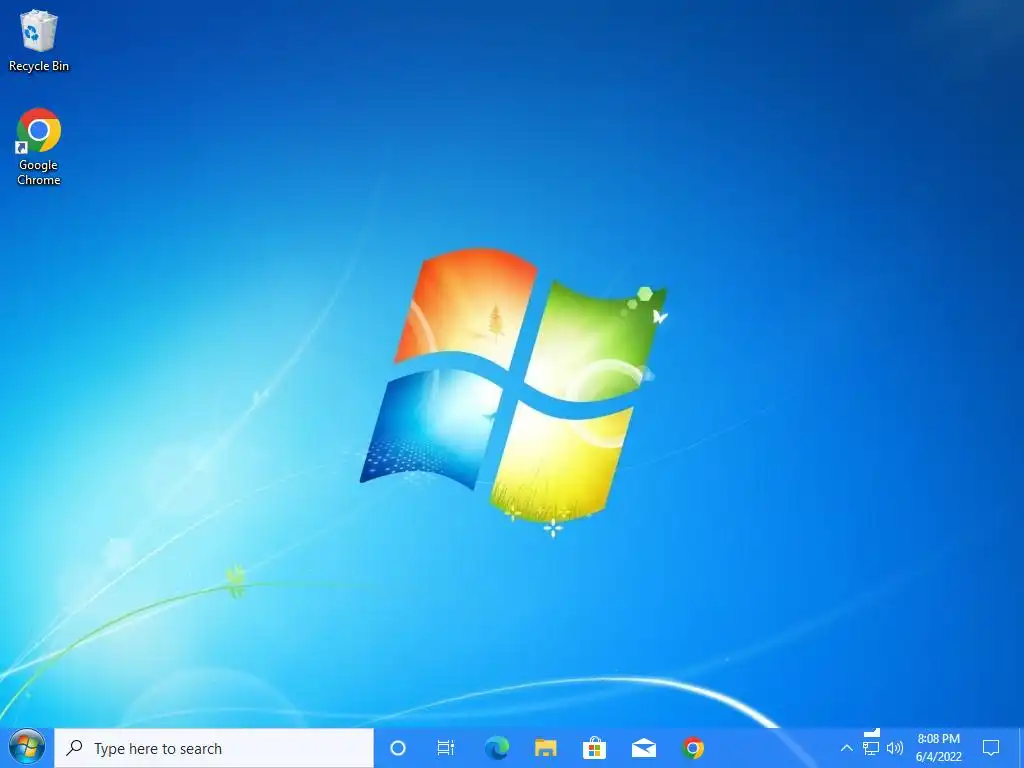Click the Show desktop strip at taskbar end
Viewport: 1024px width, 768px height.
(1021, 748)
